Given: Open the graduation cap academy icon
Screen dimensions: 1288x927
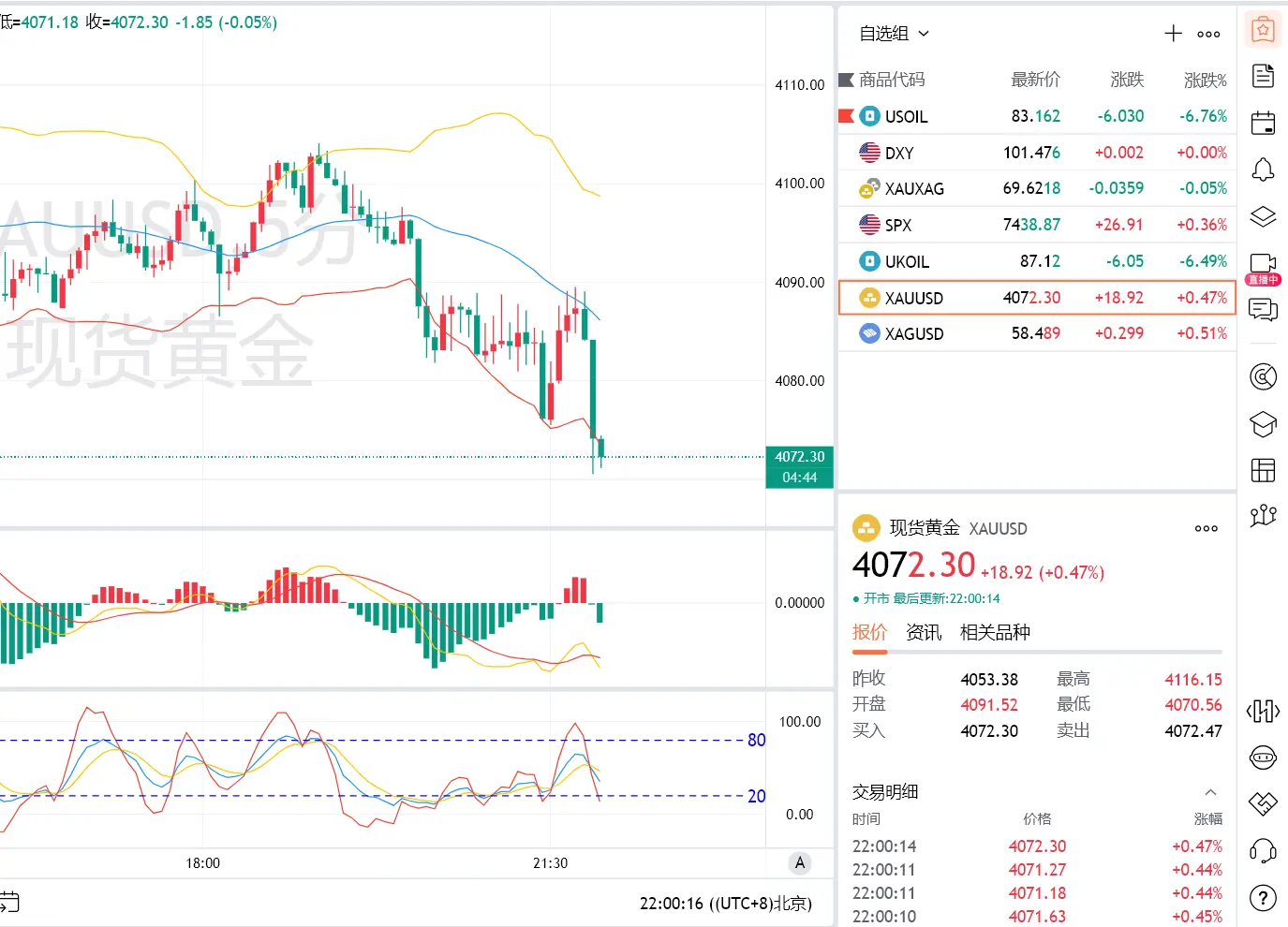Looking at the screenshot, I should pyautogui.click(x=1263, y=424).
